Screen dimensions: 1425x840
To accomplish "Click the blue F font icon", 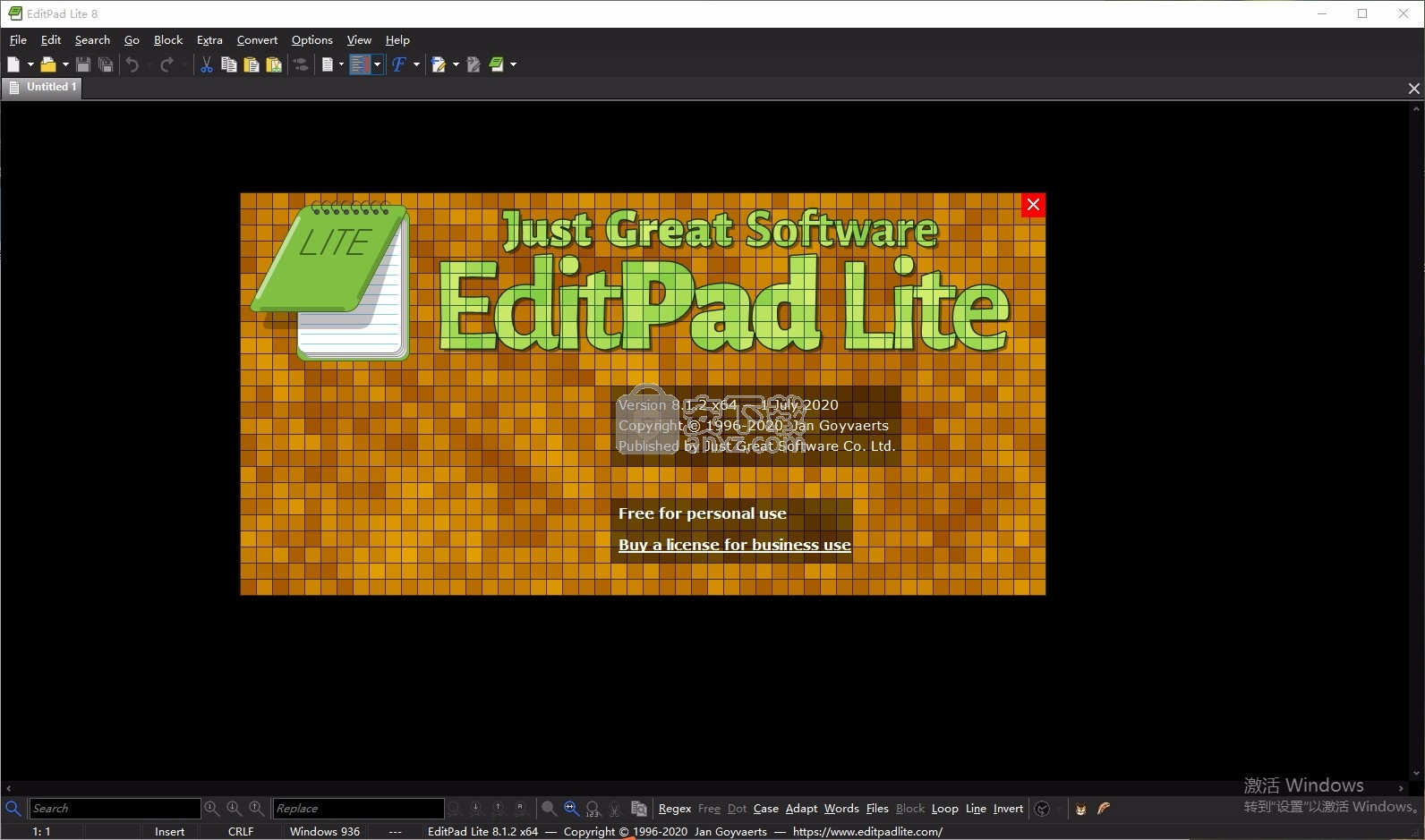I will tap(398, 64).
